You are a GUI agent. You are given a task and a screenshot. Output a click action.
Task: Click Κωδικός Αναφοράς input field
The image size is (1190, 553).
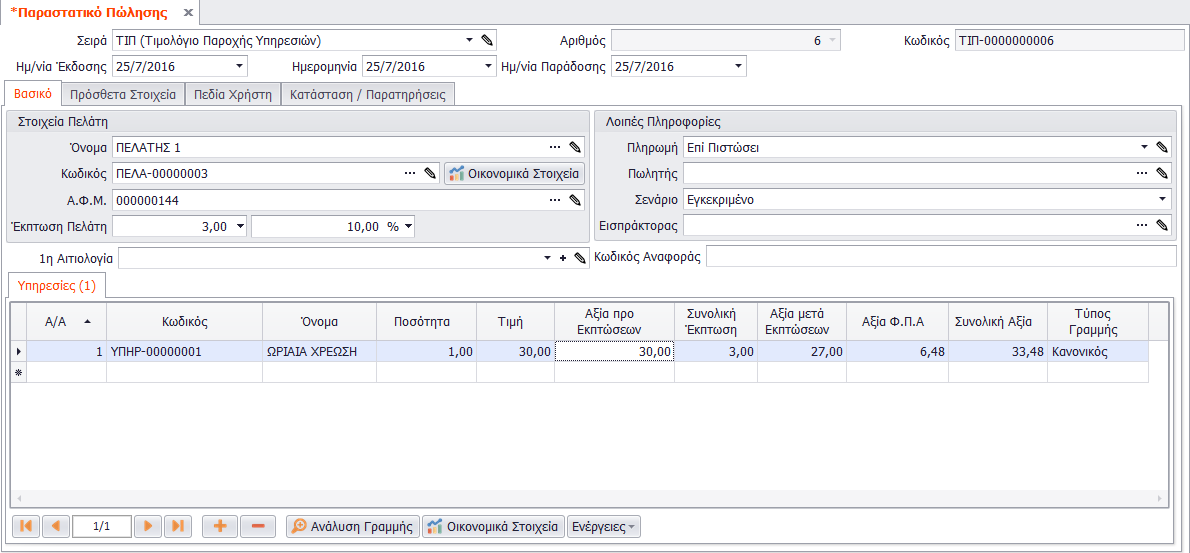tap(941, 257)
